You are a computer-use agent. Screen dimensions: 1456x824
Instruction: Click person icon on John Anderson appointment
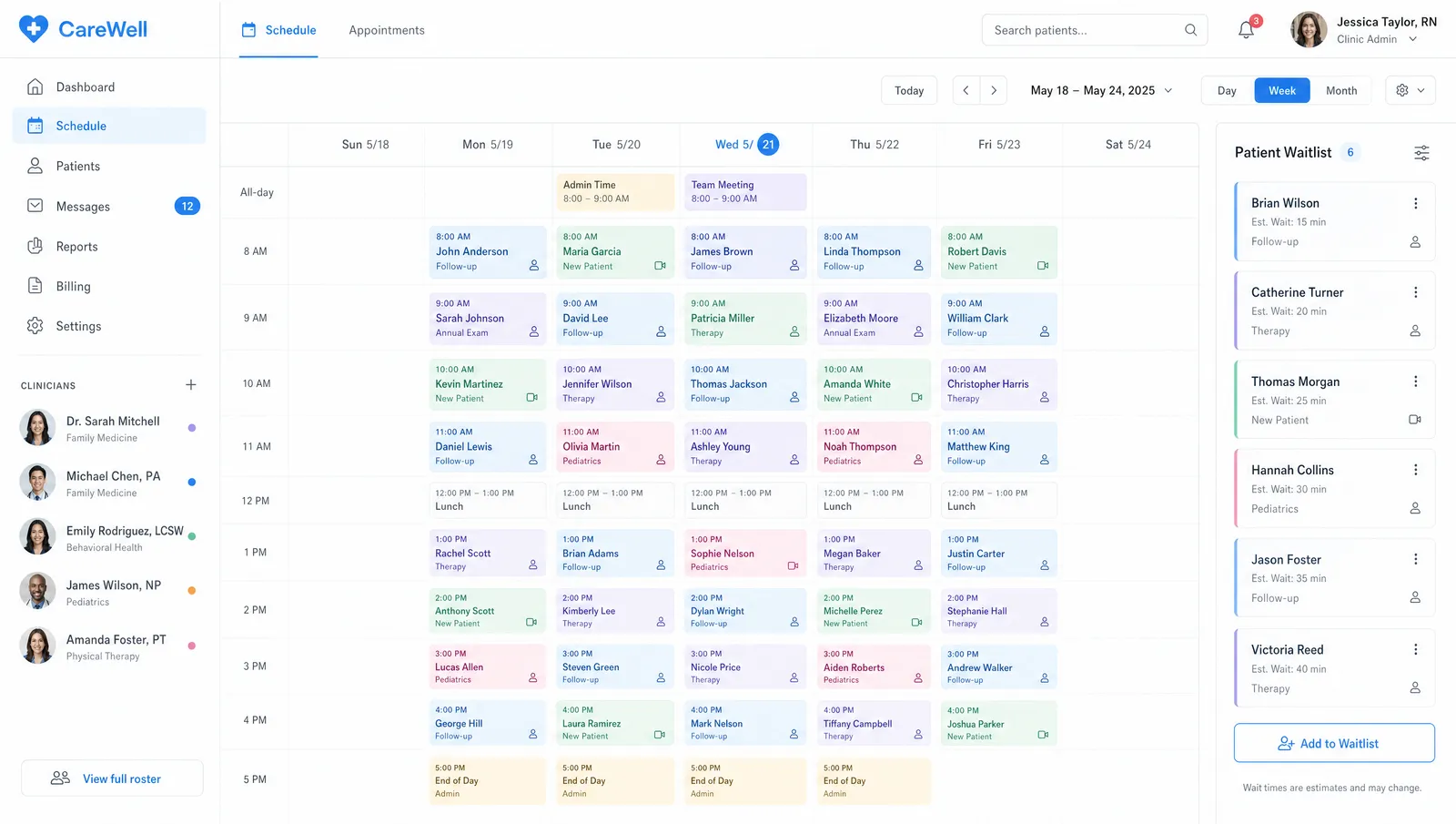pos(534,266)
